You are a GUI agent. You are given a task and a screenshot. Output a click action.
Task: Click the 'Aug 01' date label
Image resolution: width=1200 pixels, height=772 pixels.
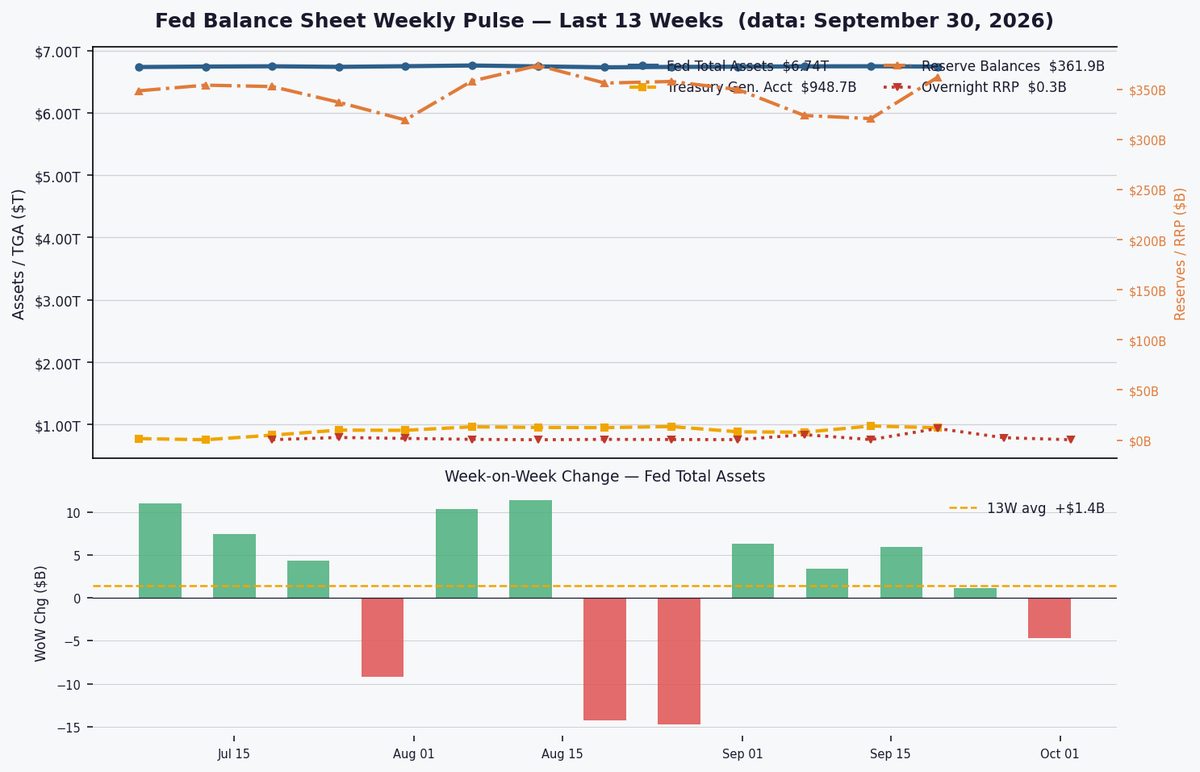(x=414, y=754)
